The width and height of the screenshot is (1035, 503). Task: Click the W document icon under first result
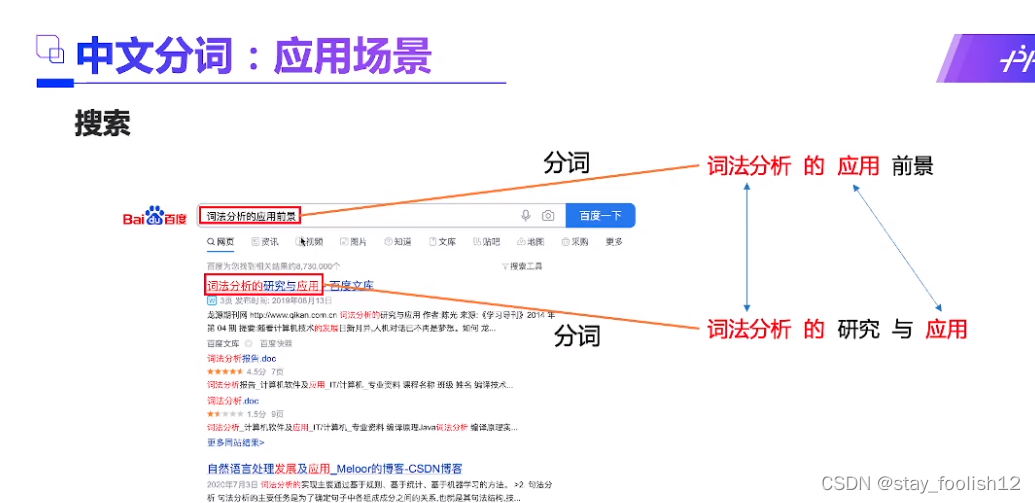(211, 300)
